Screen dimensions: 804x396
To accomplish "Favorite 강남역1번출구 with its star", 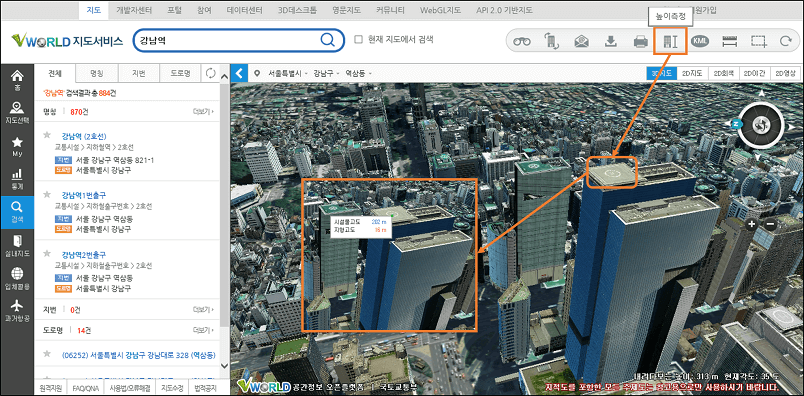I will tap(47, 194).
